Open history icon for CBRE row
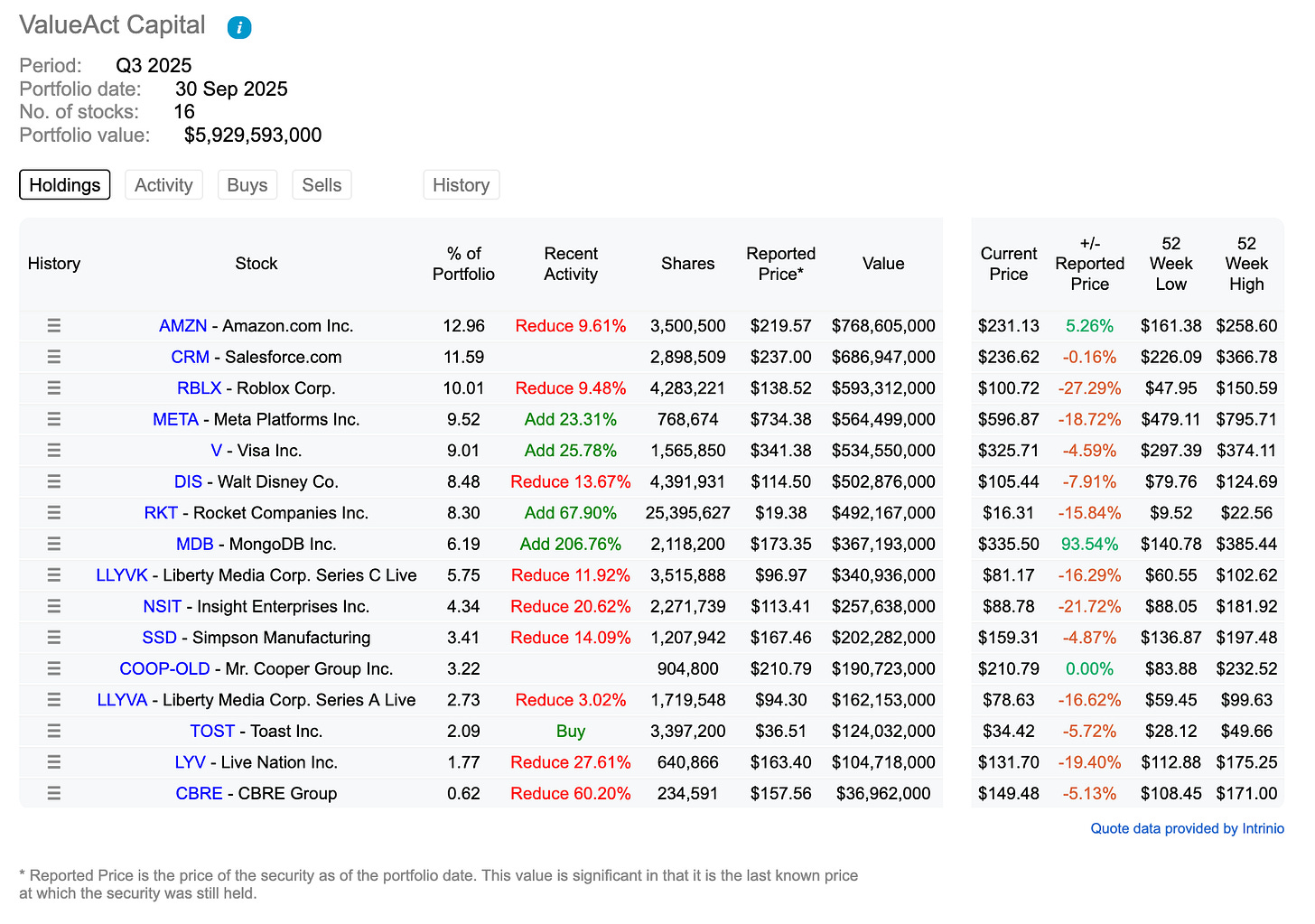This screenshot has height=924, width=1315. tap(54, 793)
